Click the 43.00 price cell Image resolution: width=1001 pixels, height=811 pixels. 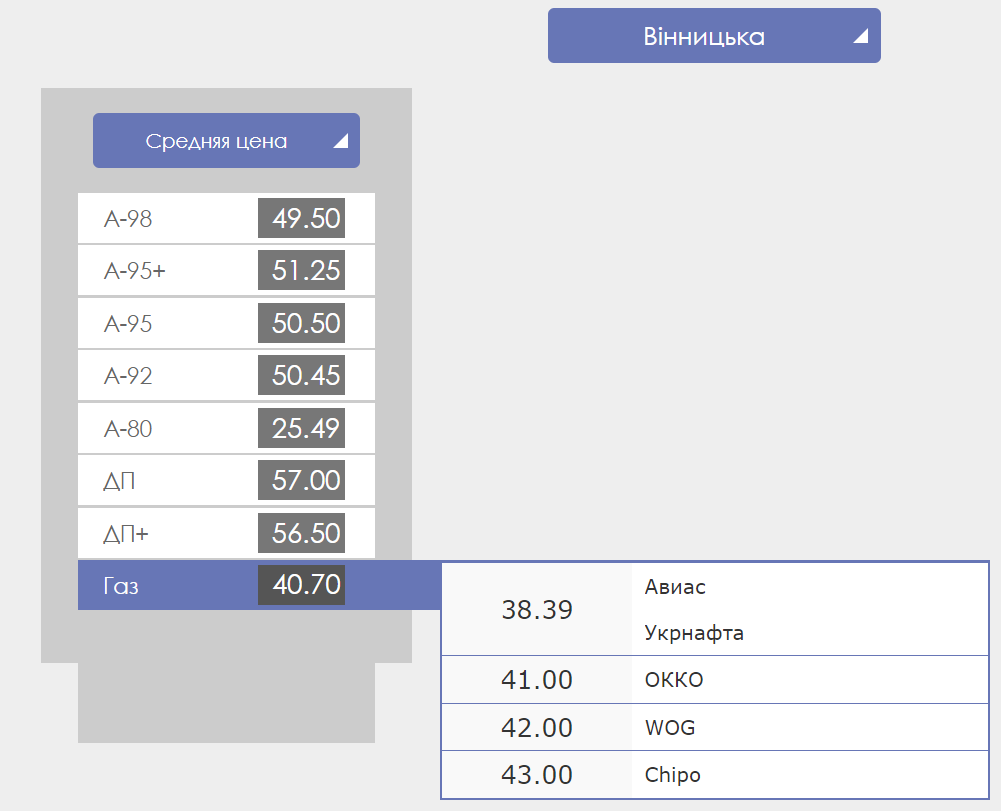pyautogui.click(x=537, y=775)
